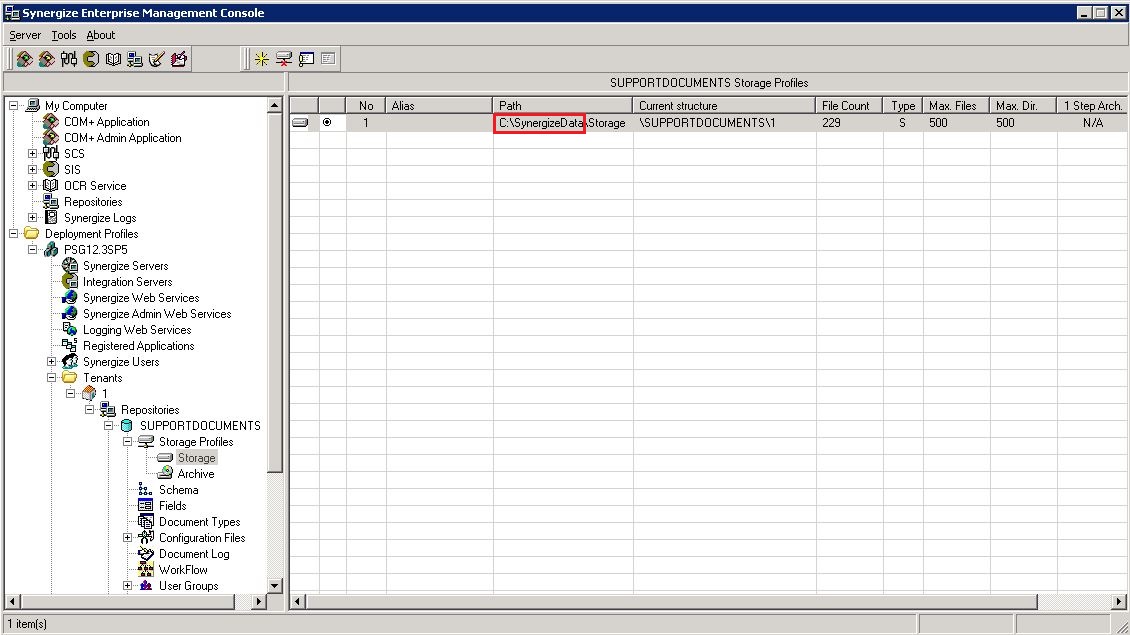The image size is (1130, 635).
Task: Click the yellow star New toolbar icon
Action: pyautogui.click(x=262, y=59)
